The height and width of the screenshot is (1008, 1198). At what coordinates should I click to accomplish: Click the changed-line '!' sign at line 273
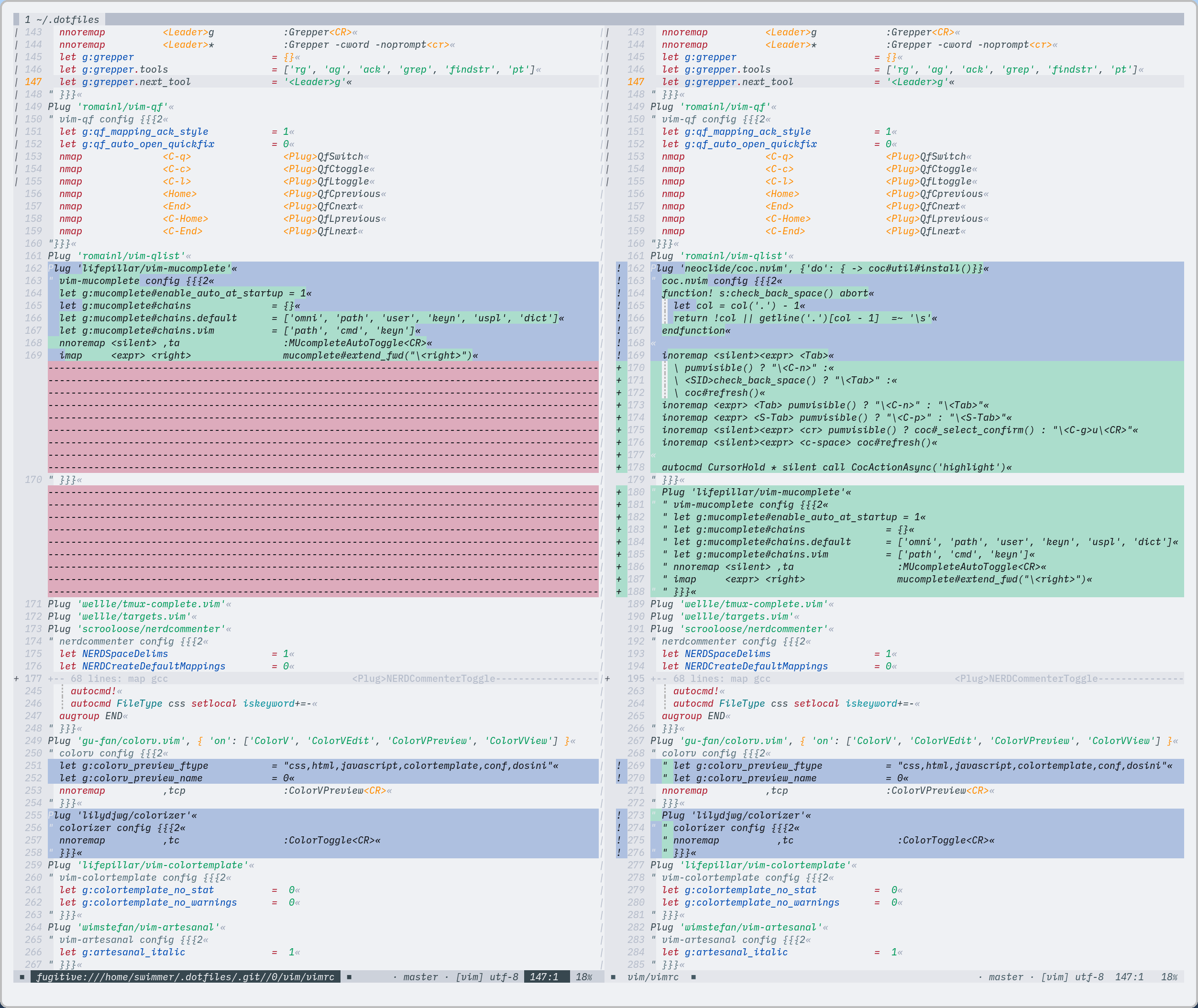point(618,815)
